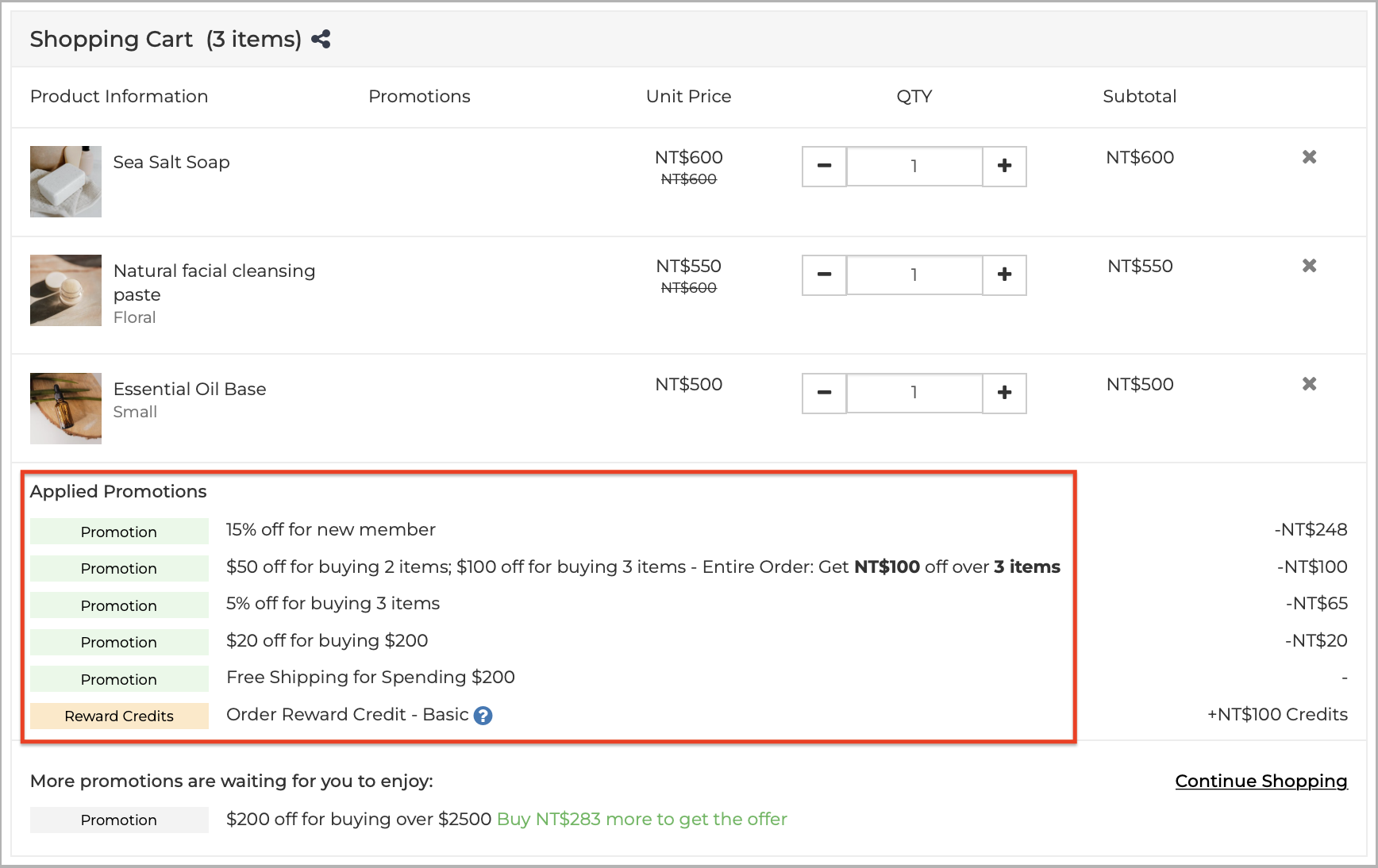1378x868 pixels.
Task: Click the Essential Oil Base product thumbnail
Action: 66,408
